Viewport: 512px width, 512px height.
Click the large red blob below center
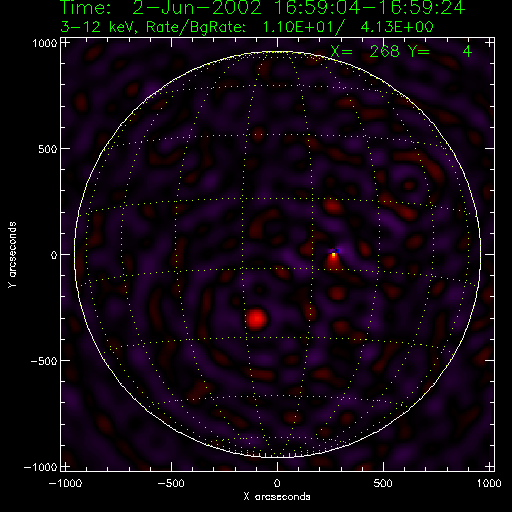point(256,319)
